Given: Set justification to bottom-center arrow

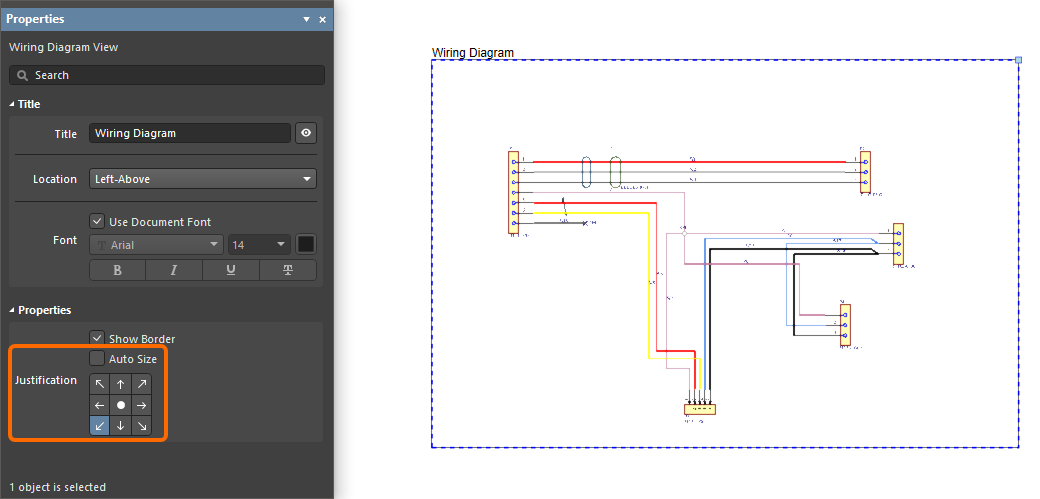Looking at the screenshot, I should 121,426.
